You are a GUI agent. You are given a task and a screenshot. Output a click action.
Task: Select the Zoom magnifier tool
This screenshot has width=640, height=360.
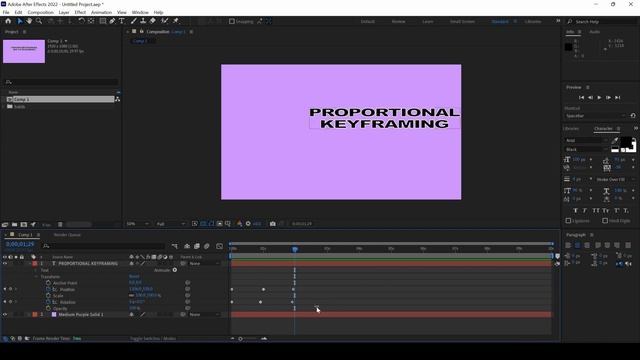coord(39,21)
